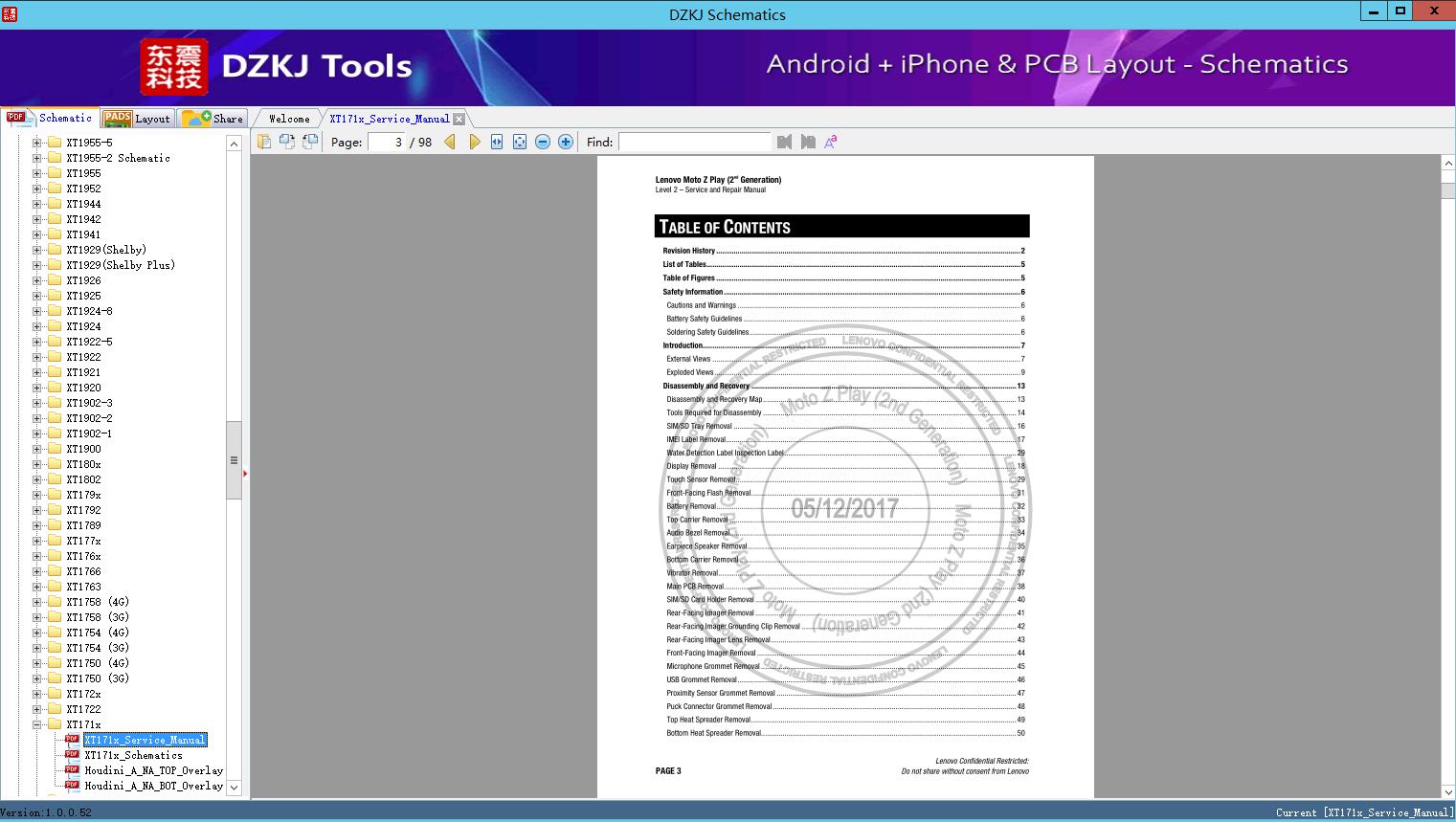Viewport: 1456px width, 822px height.
Task: Expand the XT1758 (4G) folder
Action: tap(37, 602)
